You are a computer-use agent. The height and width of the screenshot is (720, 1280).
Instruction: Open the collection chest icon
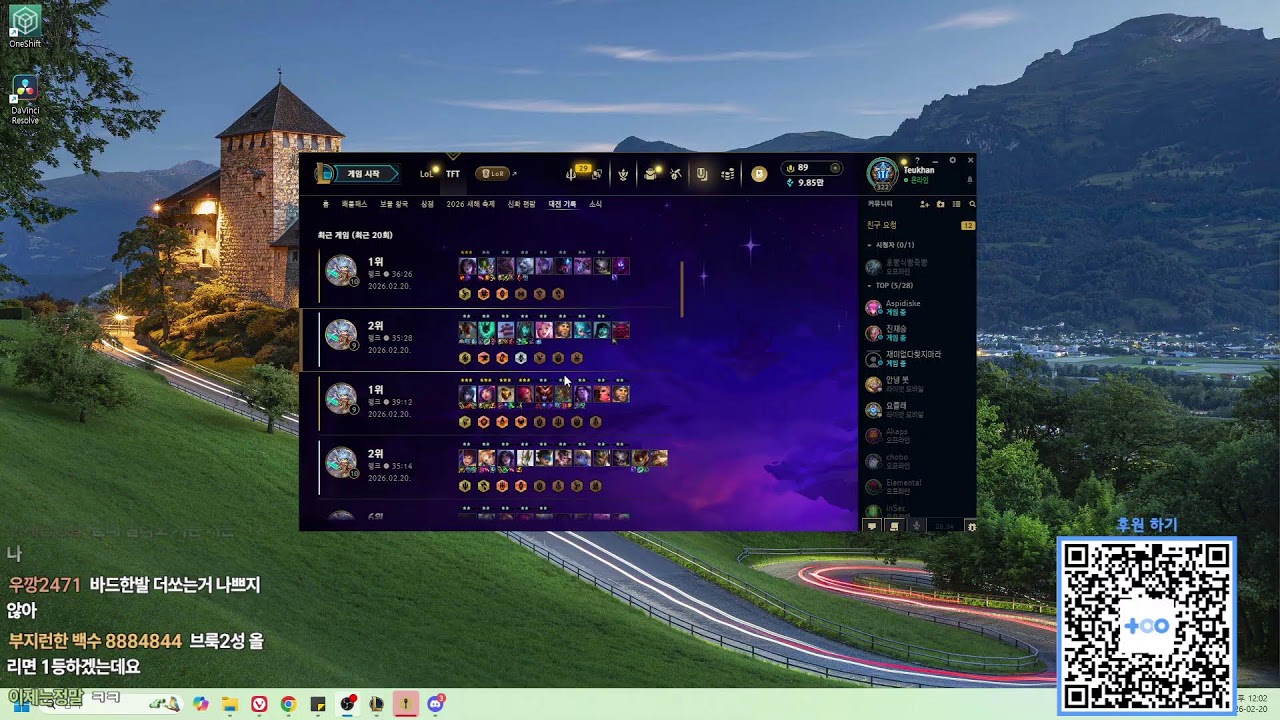click(x=650, y=174)
